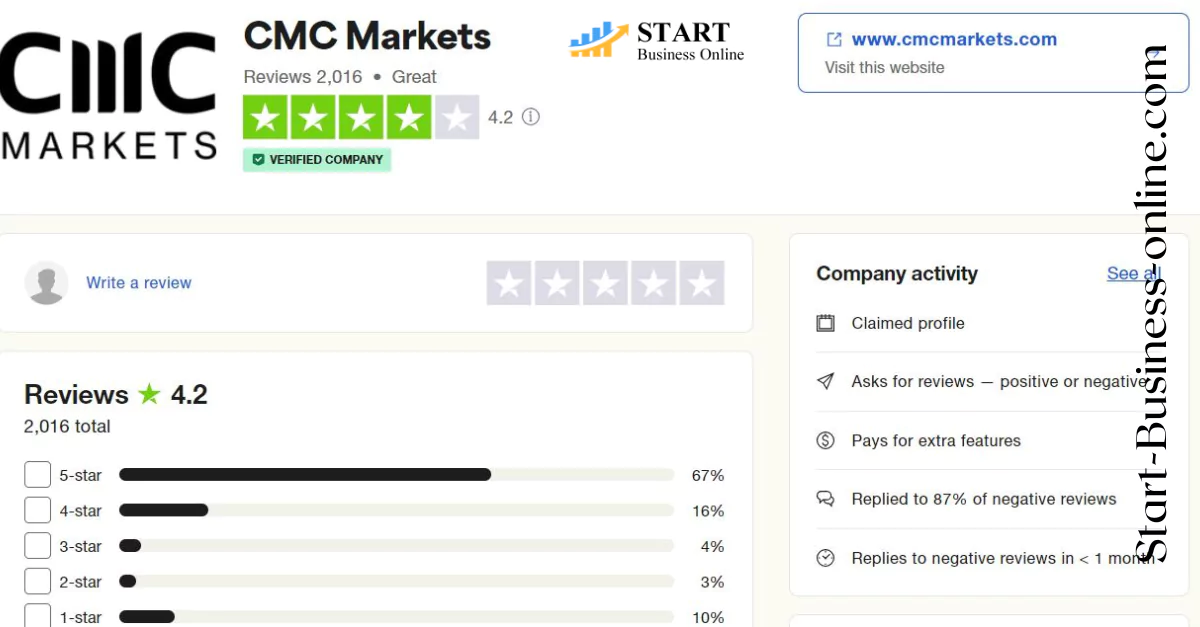
Task: Click the Verified Company badge
Action: coord(317,160)
